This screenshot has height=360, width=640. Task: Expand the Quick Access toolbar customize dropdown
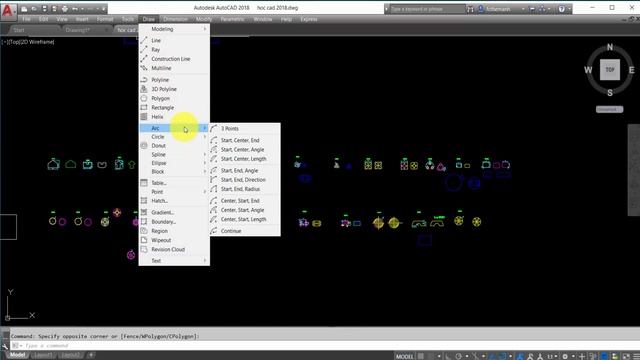click(x=103, y=9)
